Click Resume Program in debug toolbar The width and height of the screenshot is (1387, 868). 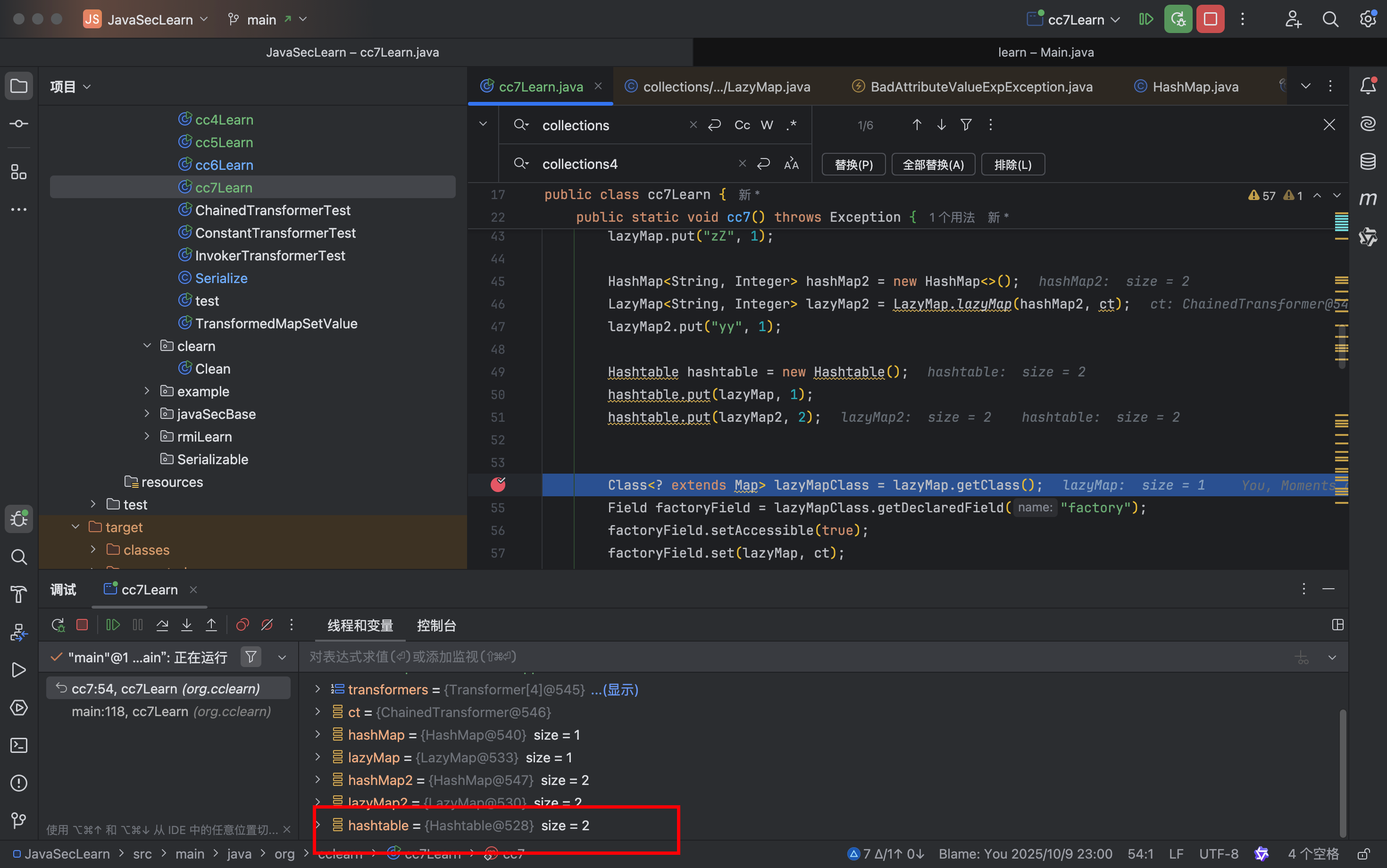[x=113, y=625]
